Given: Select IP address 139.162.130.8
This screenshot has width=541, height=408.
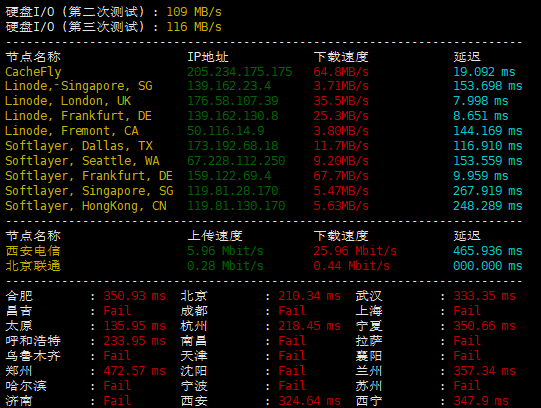Looking at the screenshot, I should pyautogui.click(x=233, y=116).
